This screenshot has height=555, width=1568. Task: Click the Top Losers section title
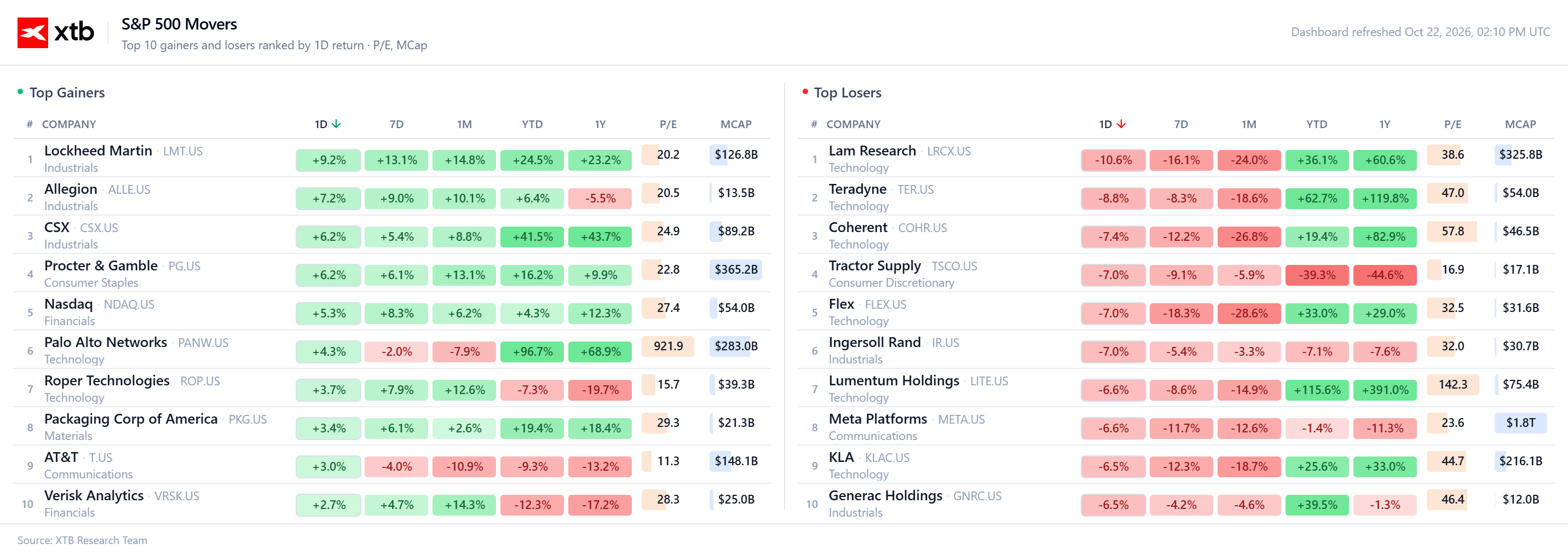(848, 92)
